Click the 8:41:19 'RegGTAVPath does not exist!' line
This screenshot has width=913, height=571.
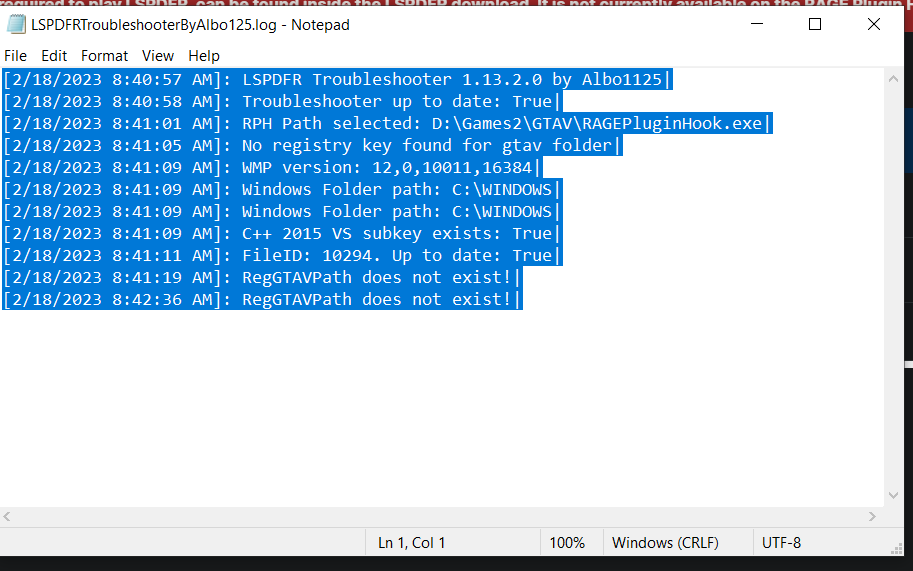point(263,278)
